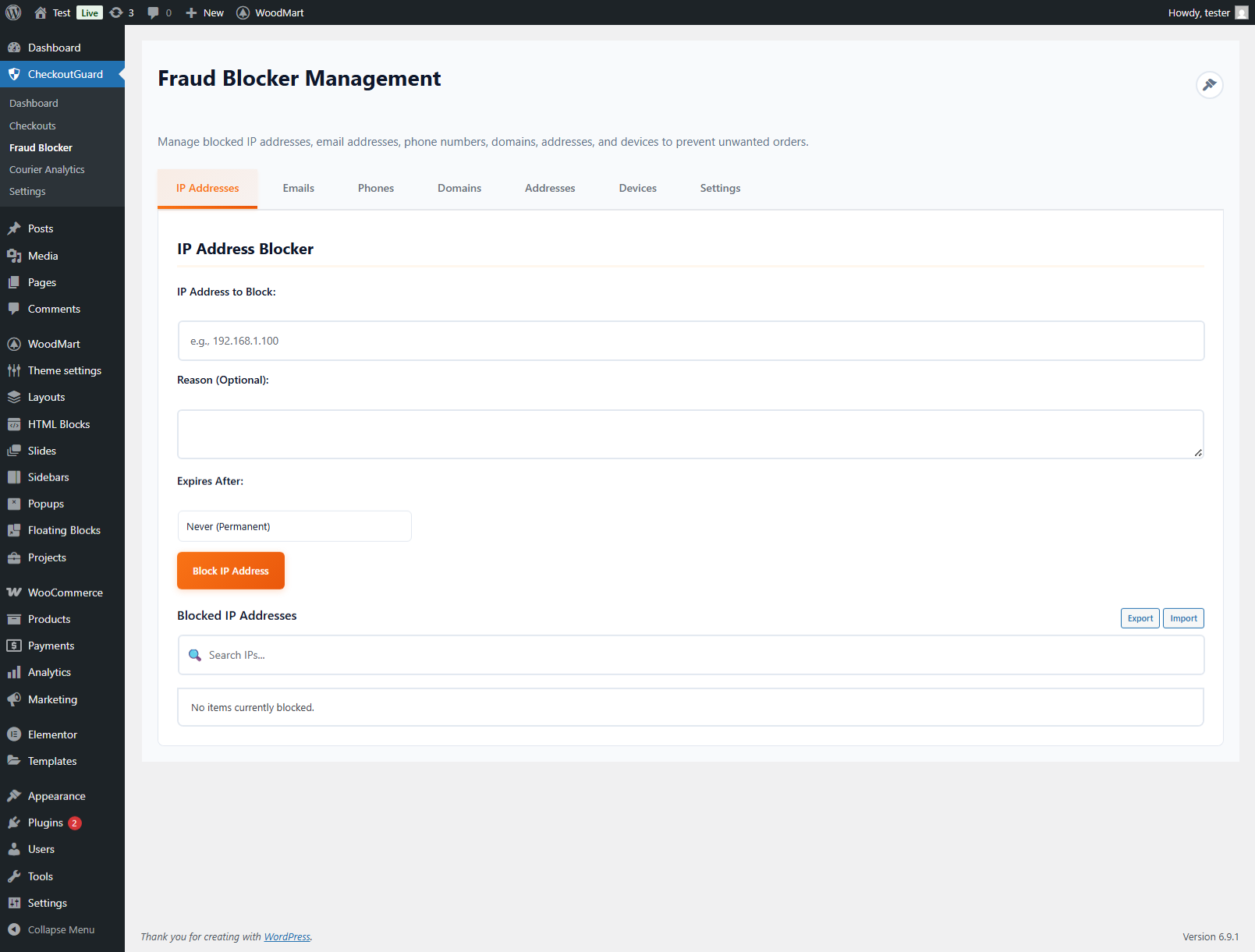This screenshot has width=1255, height=952.
Task: Open CheckoutGuard Settings submenu item
Action: pos(27,191)
